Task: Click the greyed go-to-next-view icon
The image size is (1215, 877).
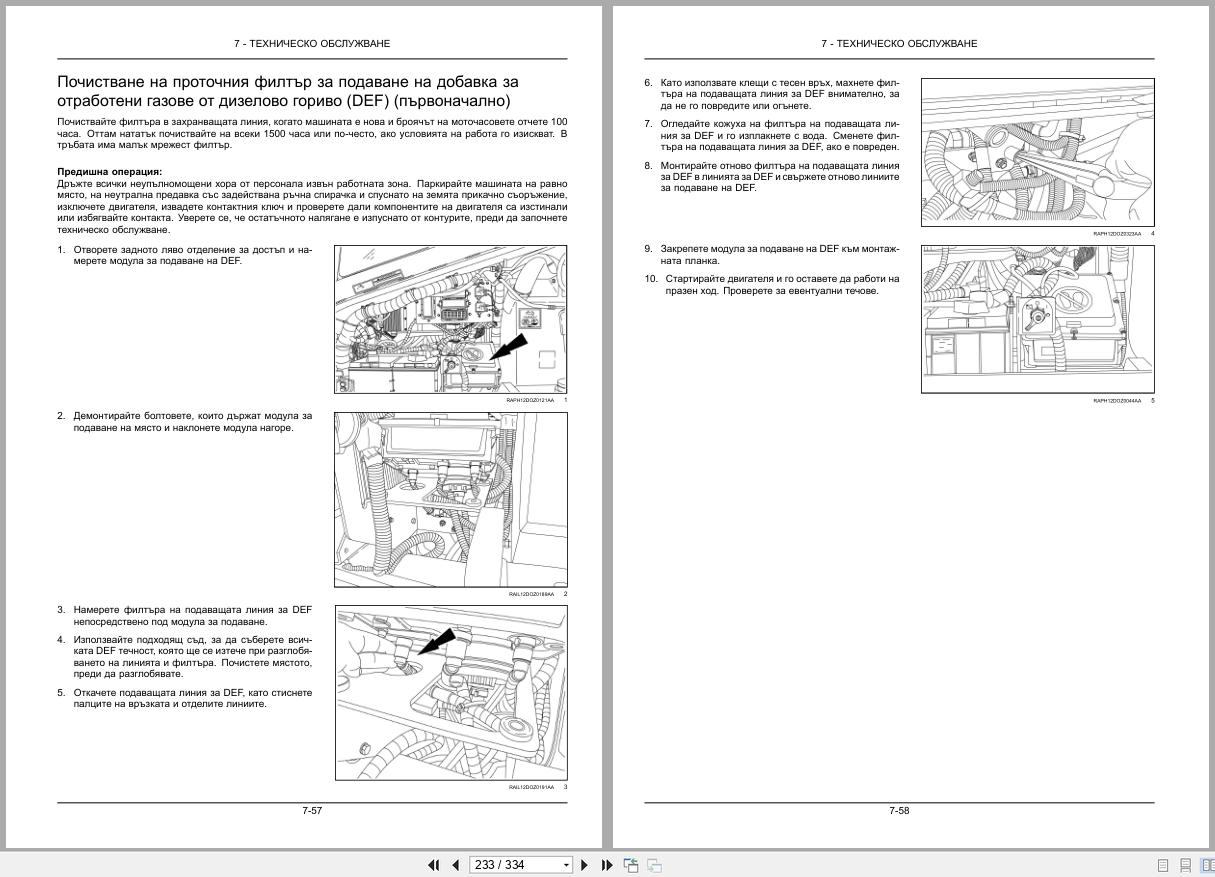Action: [x=654, y=865]
